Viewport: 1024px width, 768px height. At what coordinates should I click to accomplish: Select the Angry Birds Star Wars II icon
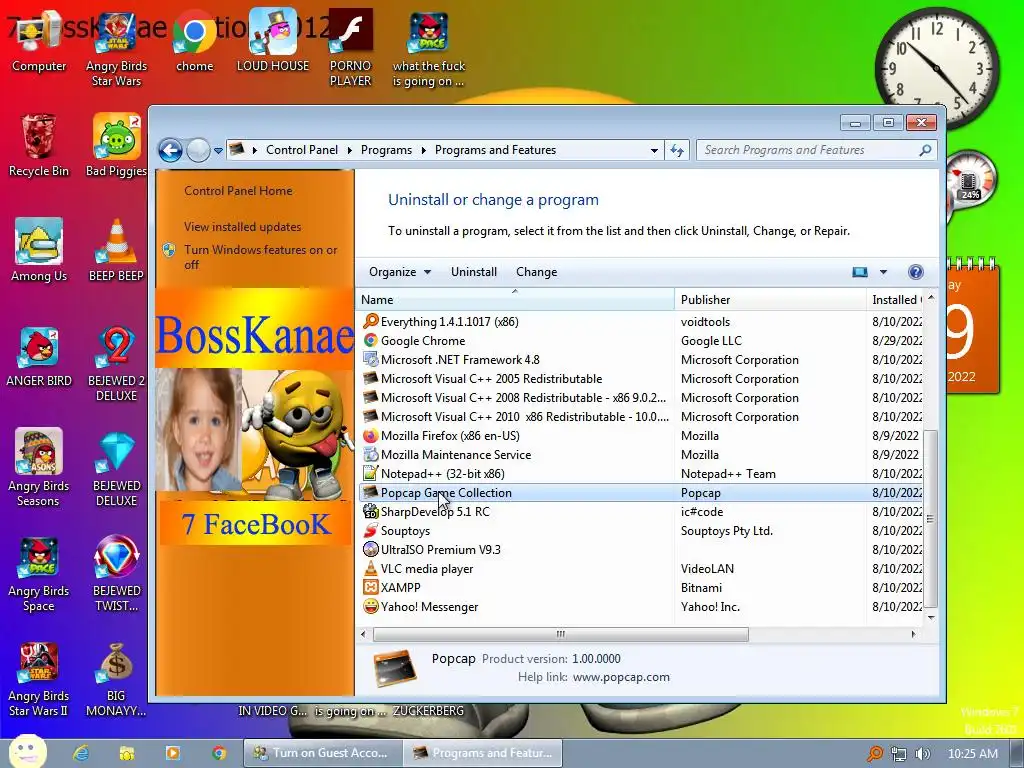pyautogui.click(x=39, y=679)
